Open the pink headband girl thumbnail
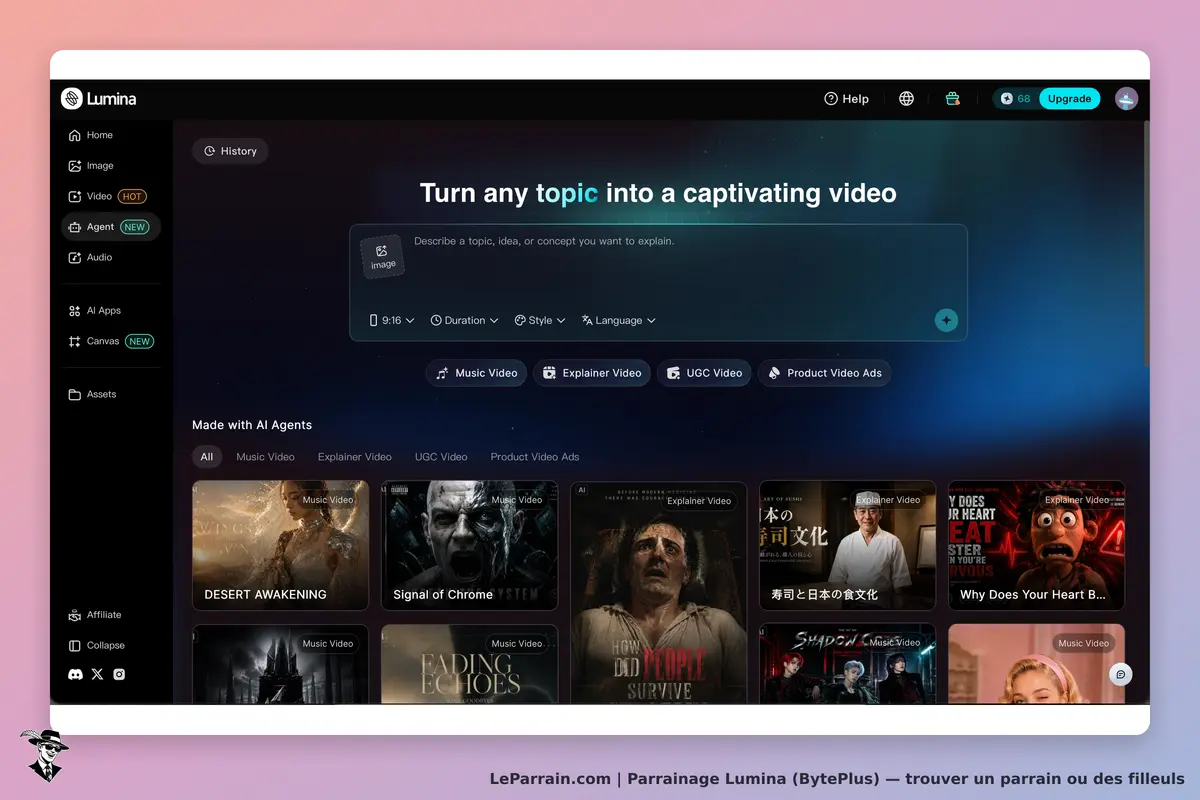Image resolution: width=1200 pixels, height=800 pixels. [x=1036, y=664]
